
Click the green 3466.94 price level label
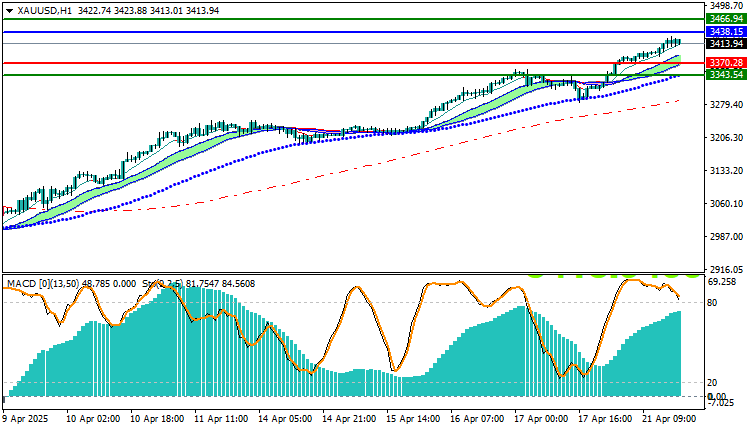click(x=726, y=19)
